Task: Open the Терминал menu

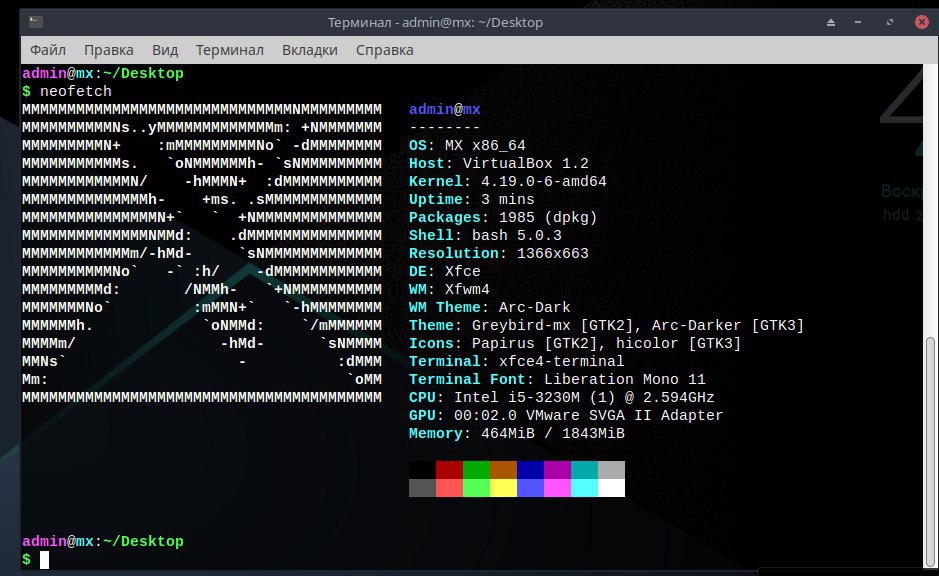Action: pyautogui.click(x=229, y=50)
